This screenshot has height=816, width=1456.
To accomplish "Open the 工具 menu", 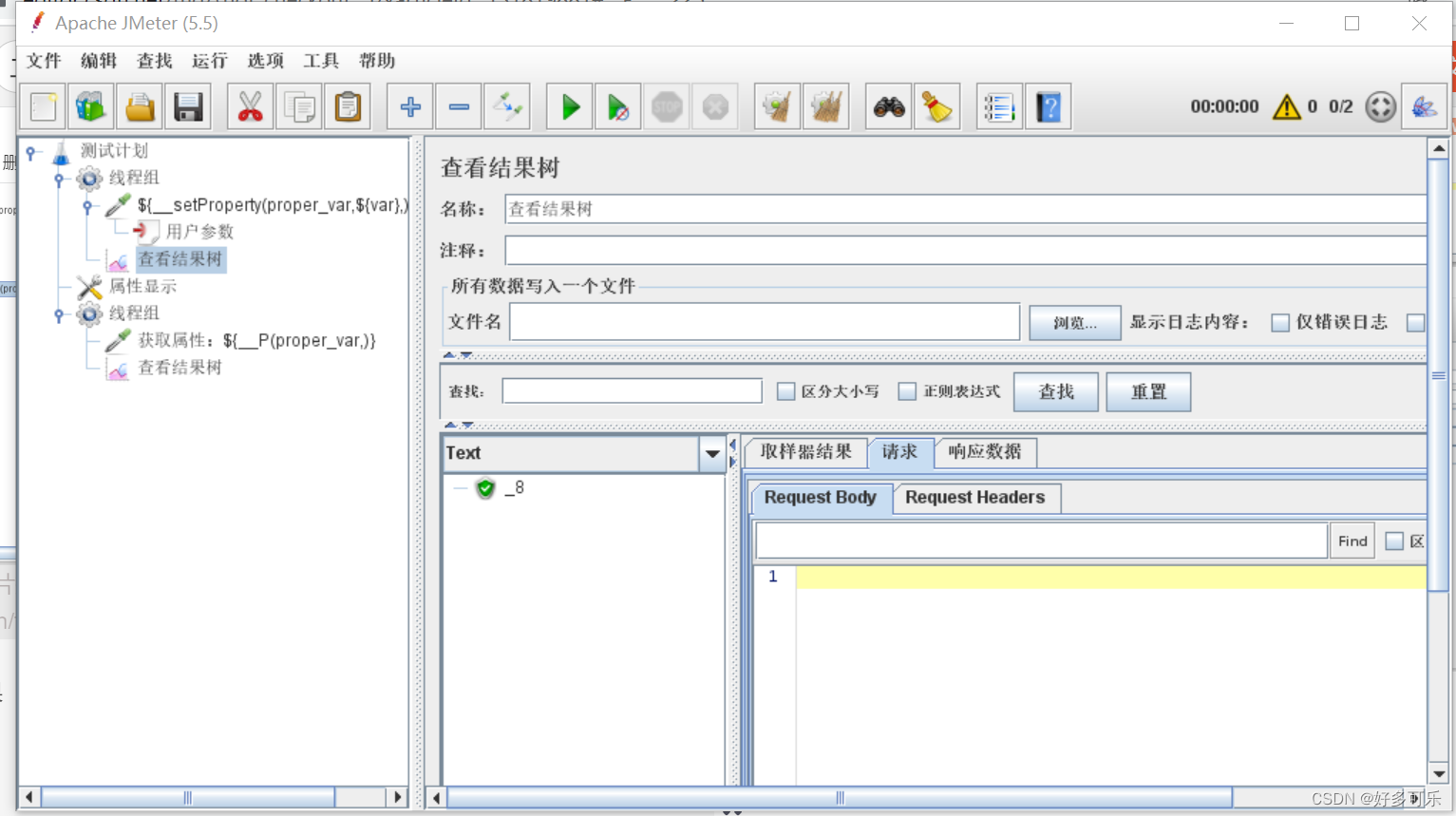I will click(321, 61).
